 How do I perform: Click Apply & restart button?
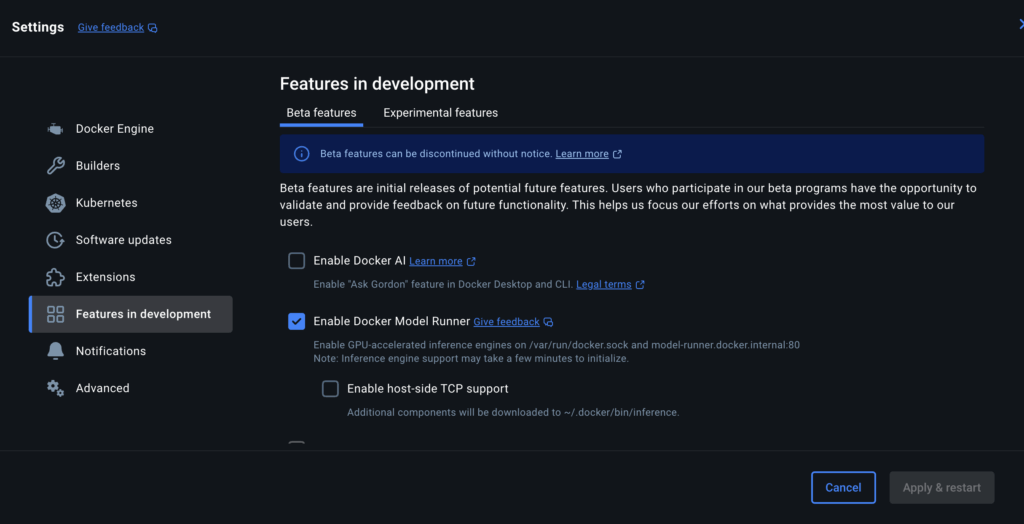click(942, 487)
